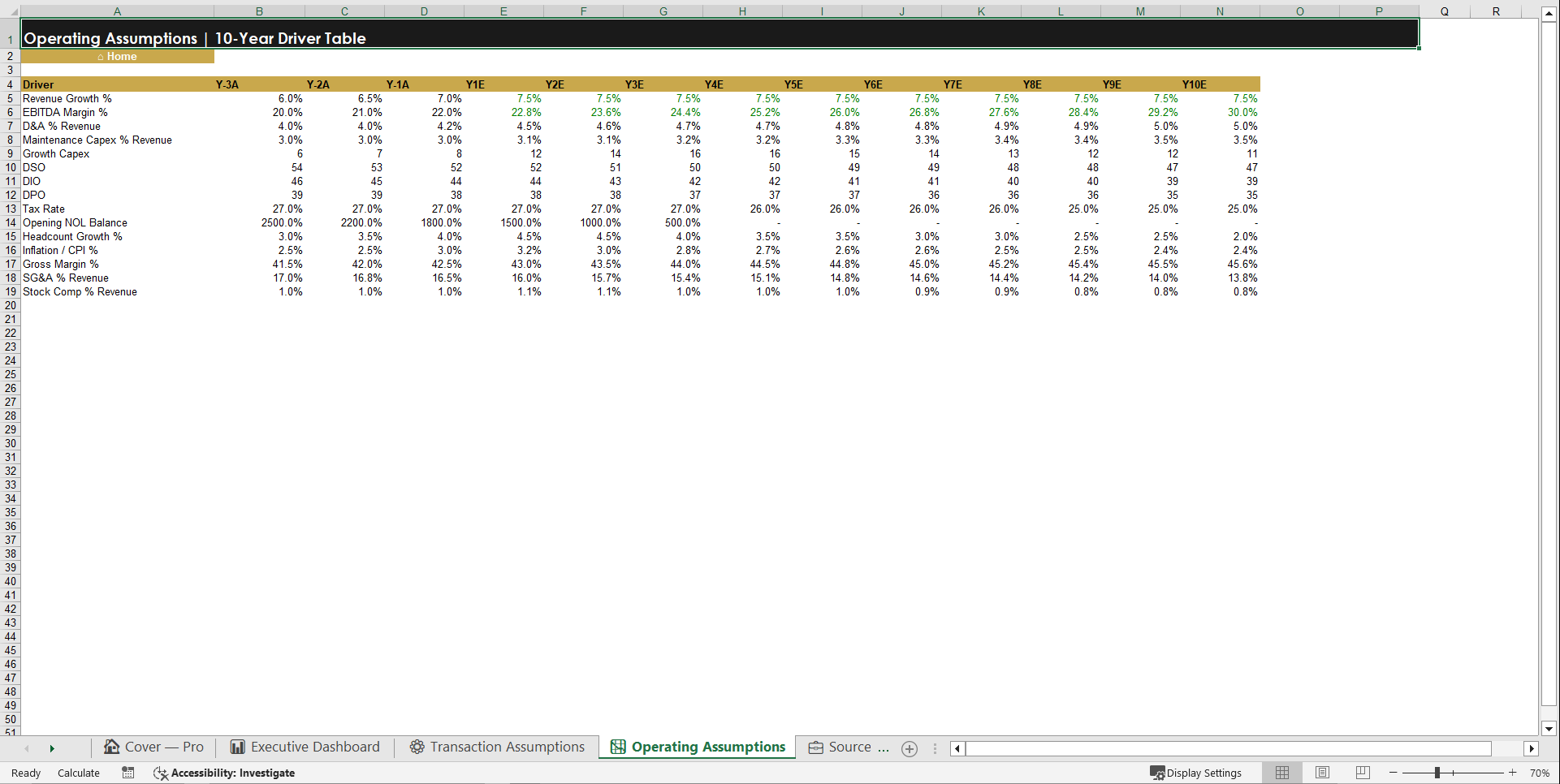The width and height of the screenshot is (1560, 784).
Task: Select row 4 header
Action: coord(11,84)
